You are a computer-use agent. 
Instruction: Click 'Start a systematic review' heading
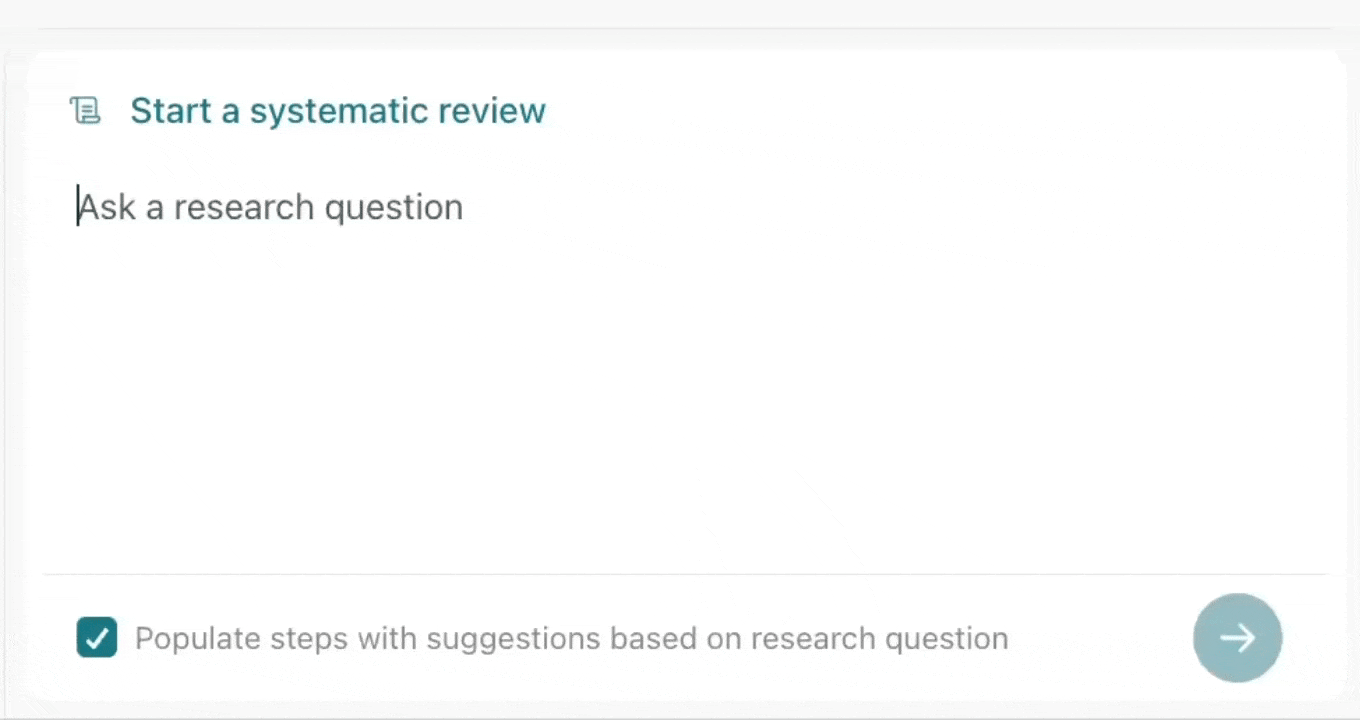click(338, 110)
